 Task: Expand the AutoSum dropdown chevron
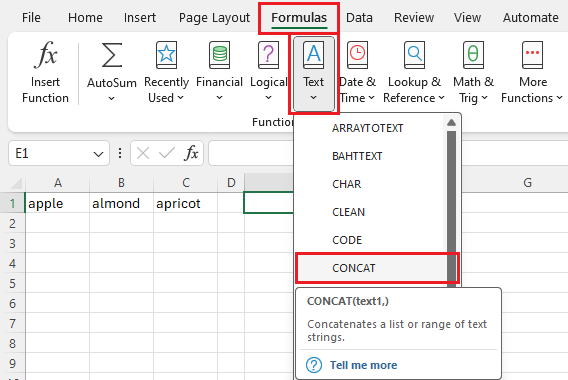tap(112, 99)
